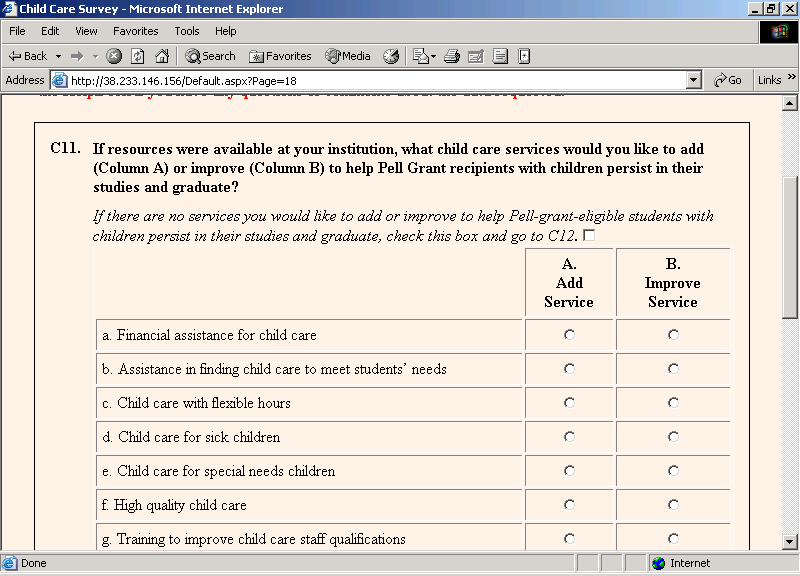
Task: Open the Search pane
Action: (210, 56)
